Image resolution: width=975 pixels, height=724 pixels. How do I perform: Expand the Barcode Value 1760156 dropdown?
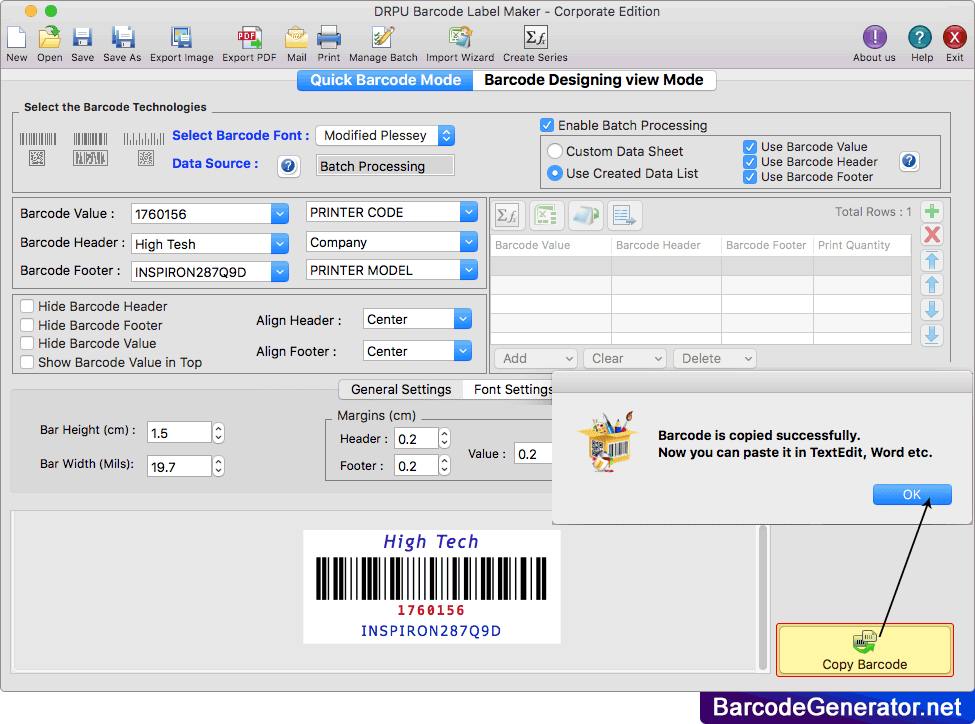[x=280, y=214]
